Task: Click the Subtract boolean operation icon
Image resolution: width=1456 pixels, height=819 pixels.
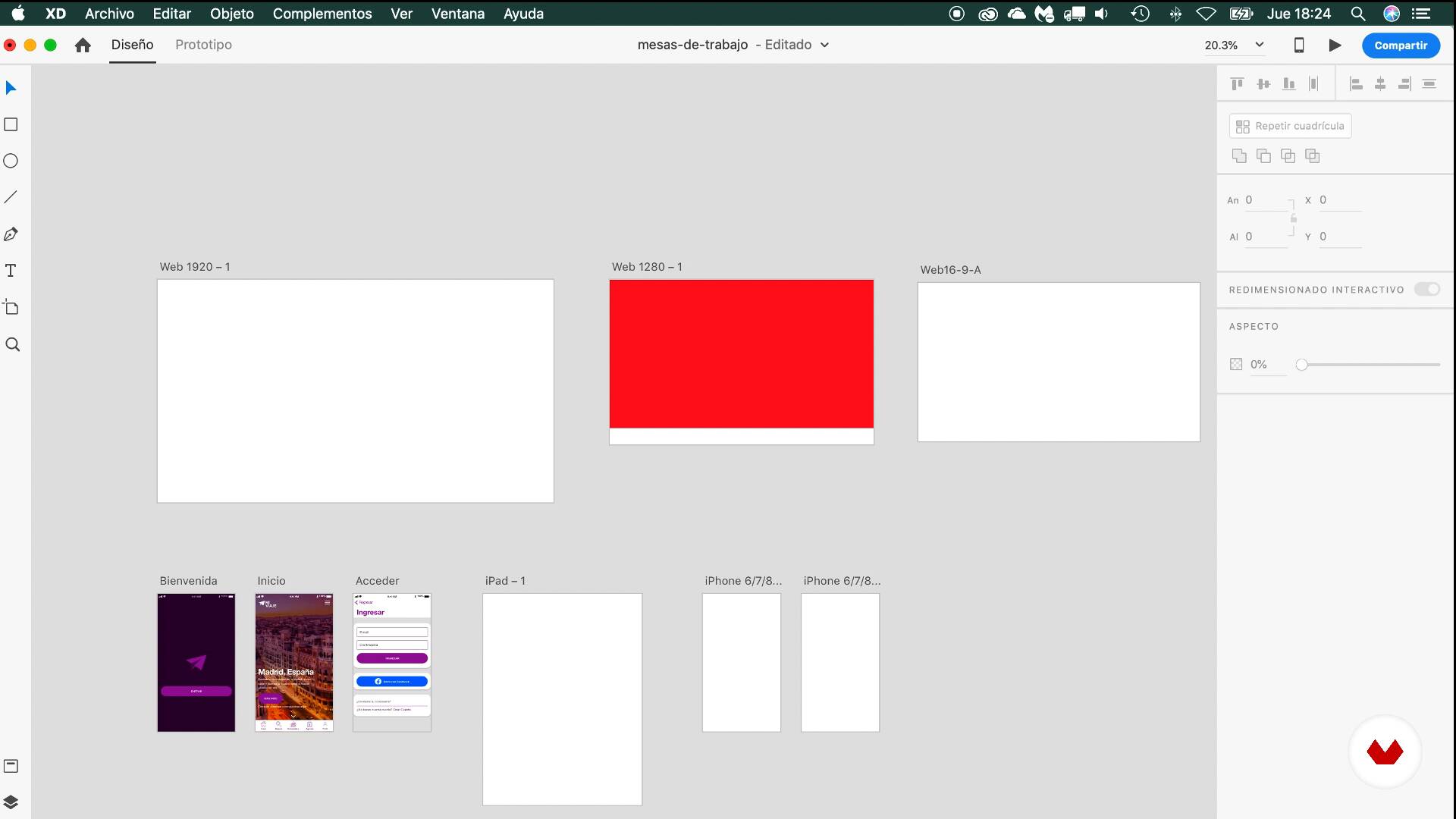Action: pos(1263,155)
